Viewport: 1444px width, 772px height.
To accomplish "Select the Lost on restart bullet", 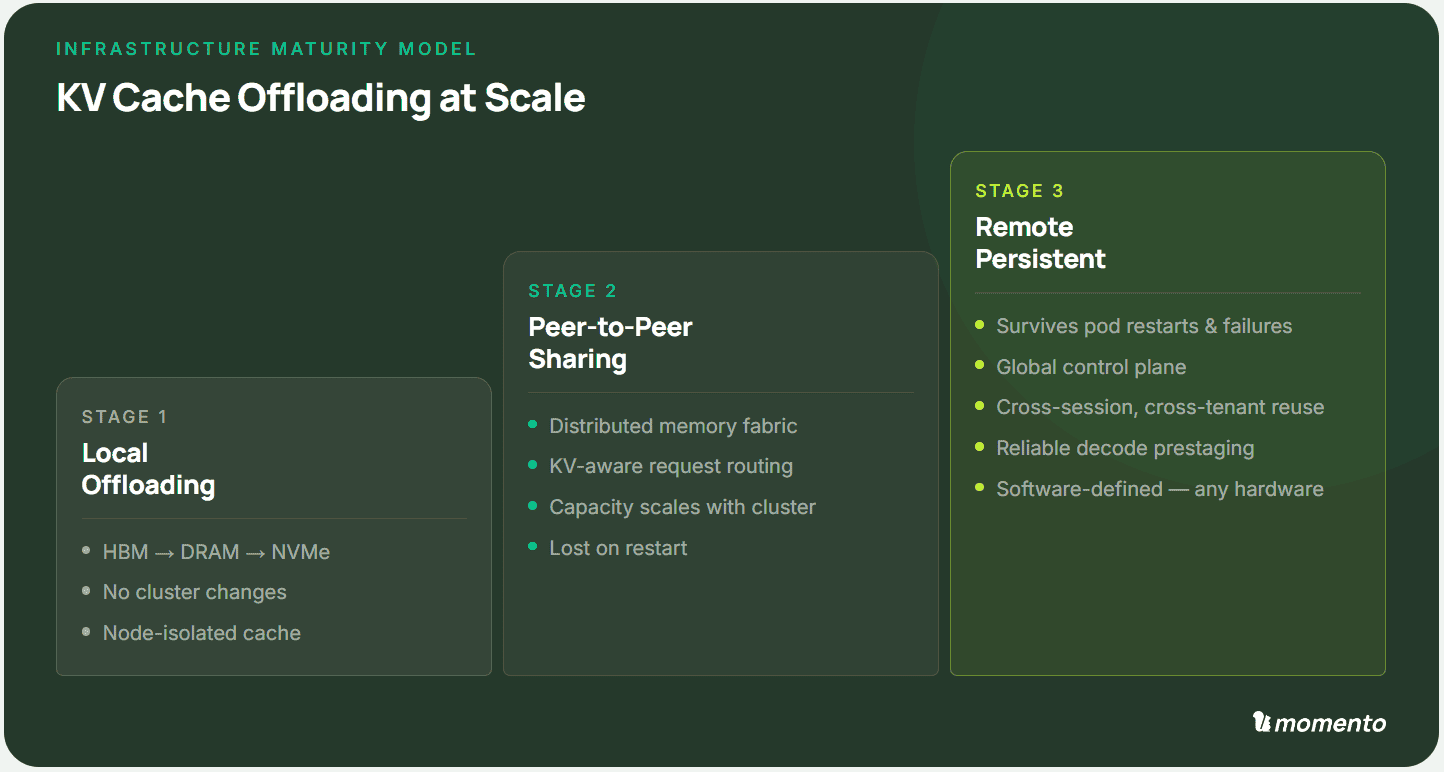I will tap(618, 548).
